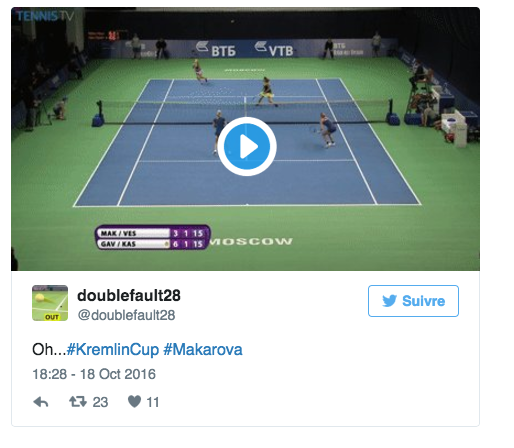Click the BTБ sponsor logo in video
Screen dimensions: 514x448
(216, 50)
